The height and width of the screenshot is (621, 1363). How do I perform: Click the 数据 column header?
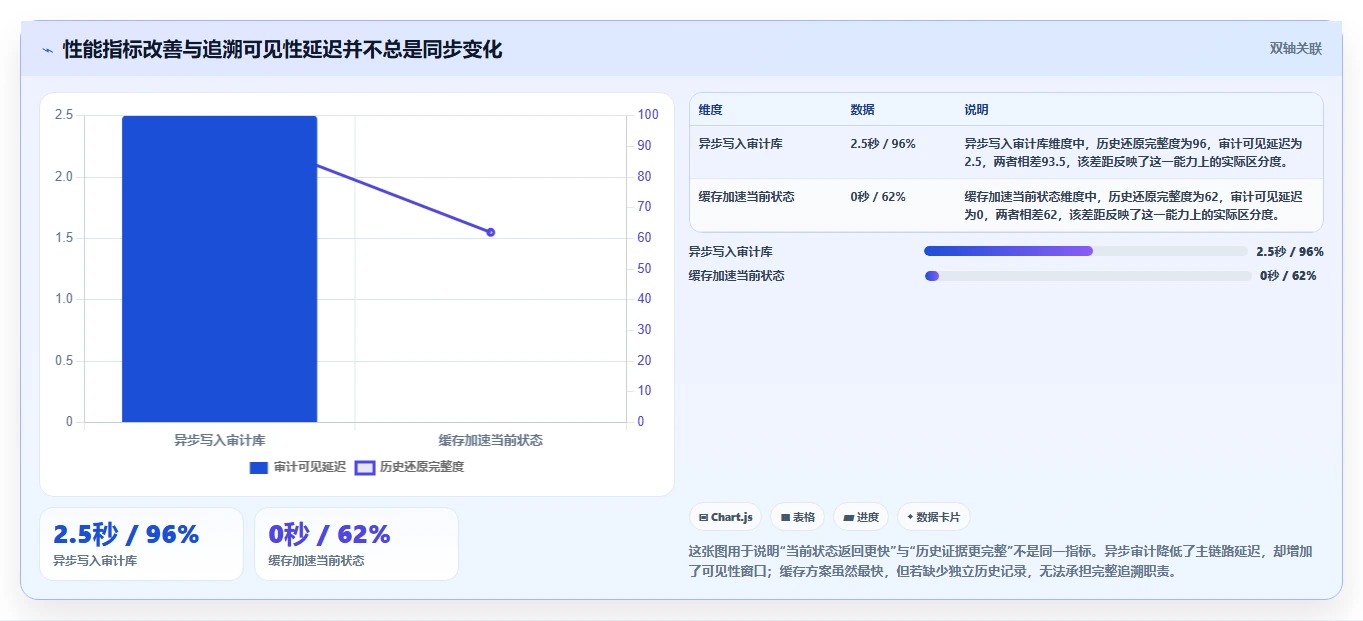[x=862, y=110]
